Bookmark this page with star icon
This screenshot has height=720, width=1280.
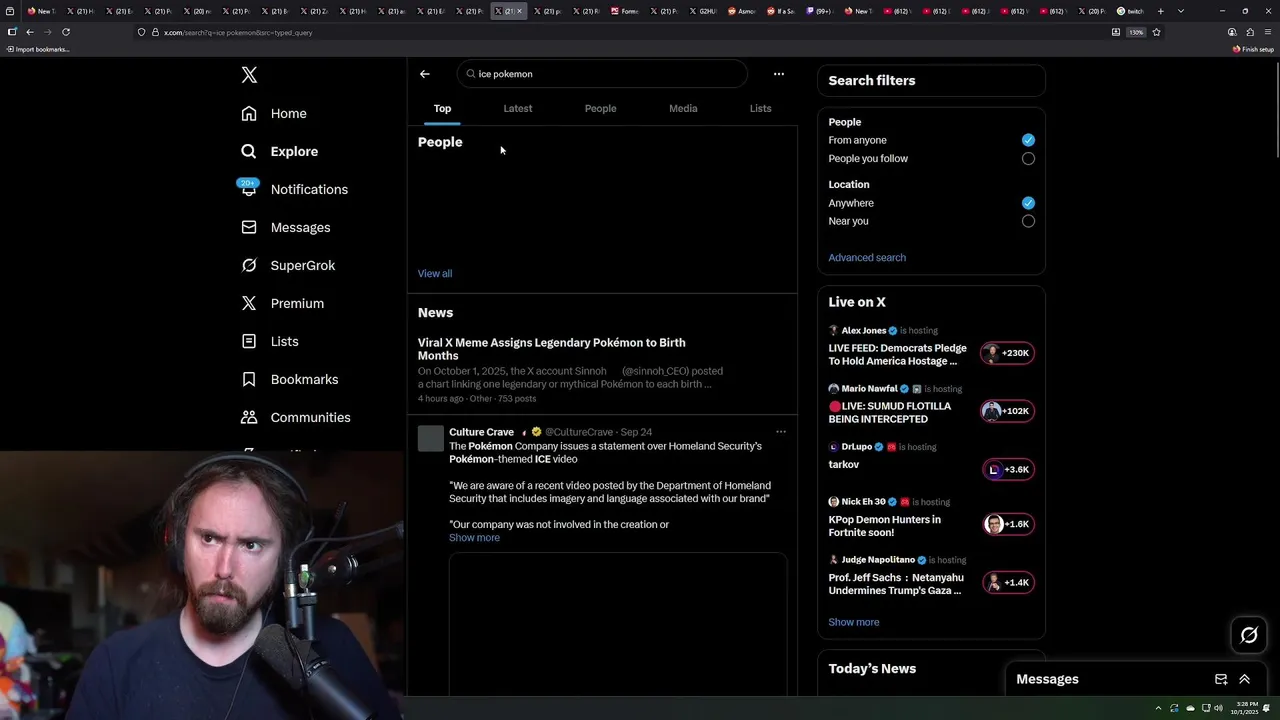coord(1157,32)
